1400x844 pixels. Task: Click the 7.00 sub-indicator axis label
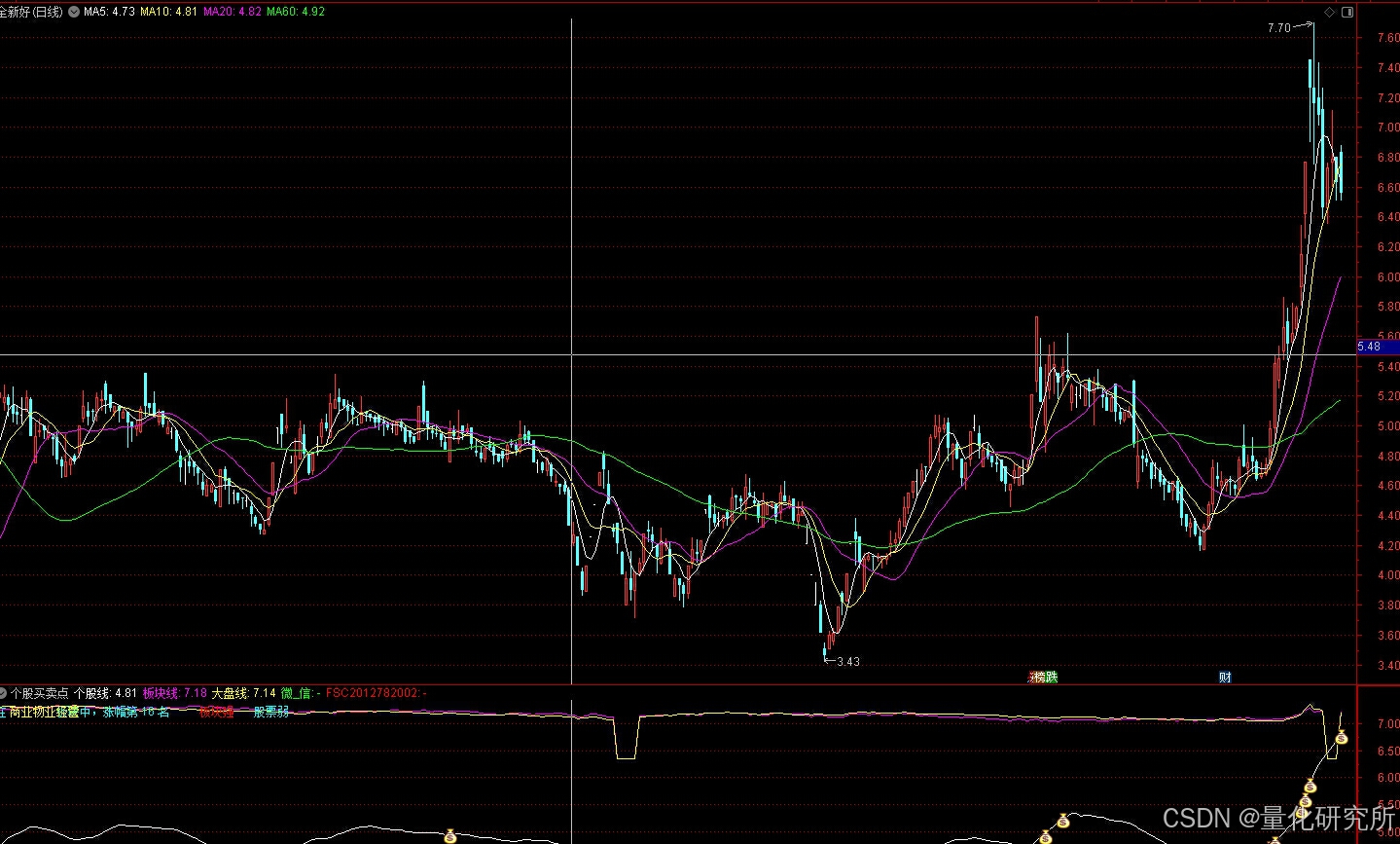[1388, 725]
